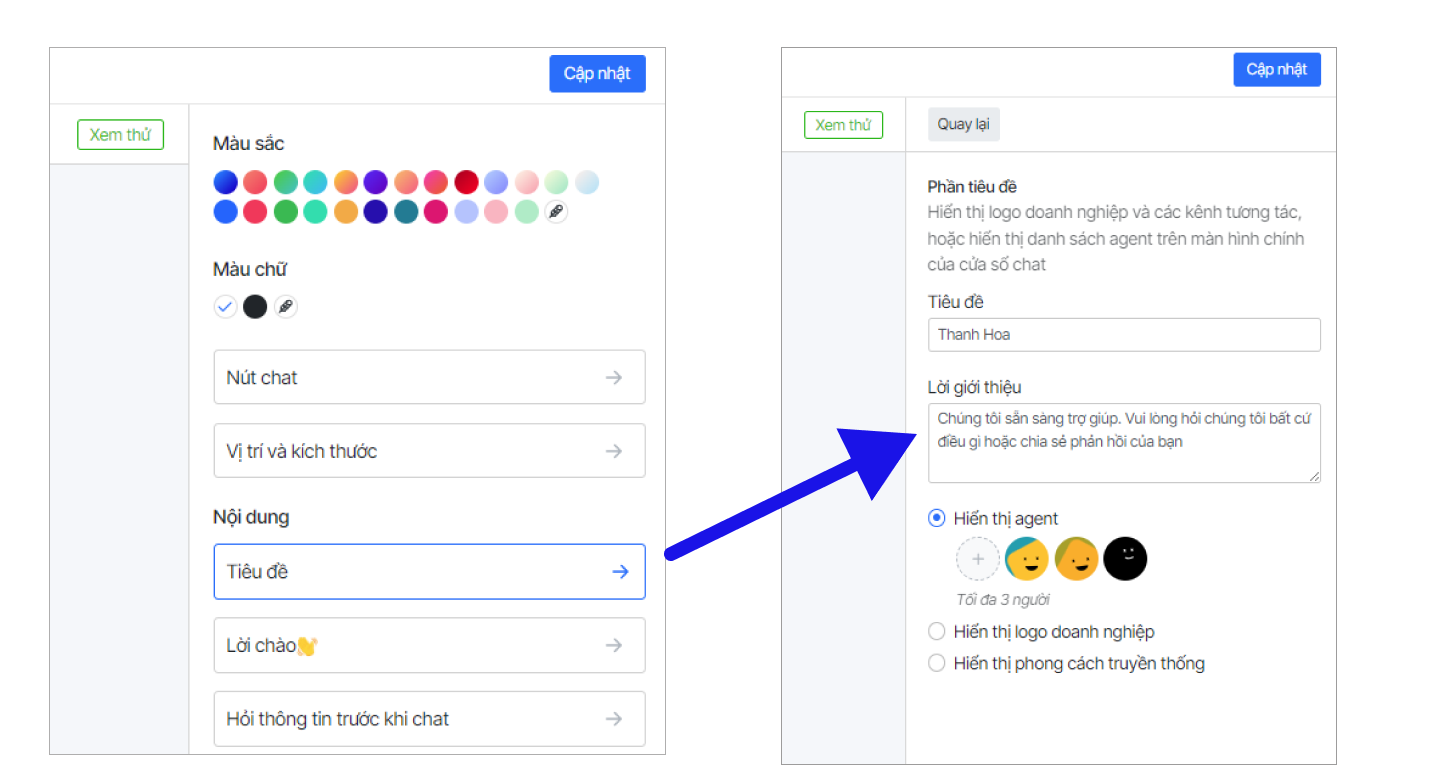1440x784 pixels.
Task: Expand Hỏi thông tin trước khi chat
Action: pyautogui.click(x=429, y=719)
